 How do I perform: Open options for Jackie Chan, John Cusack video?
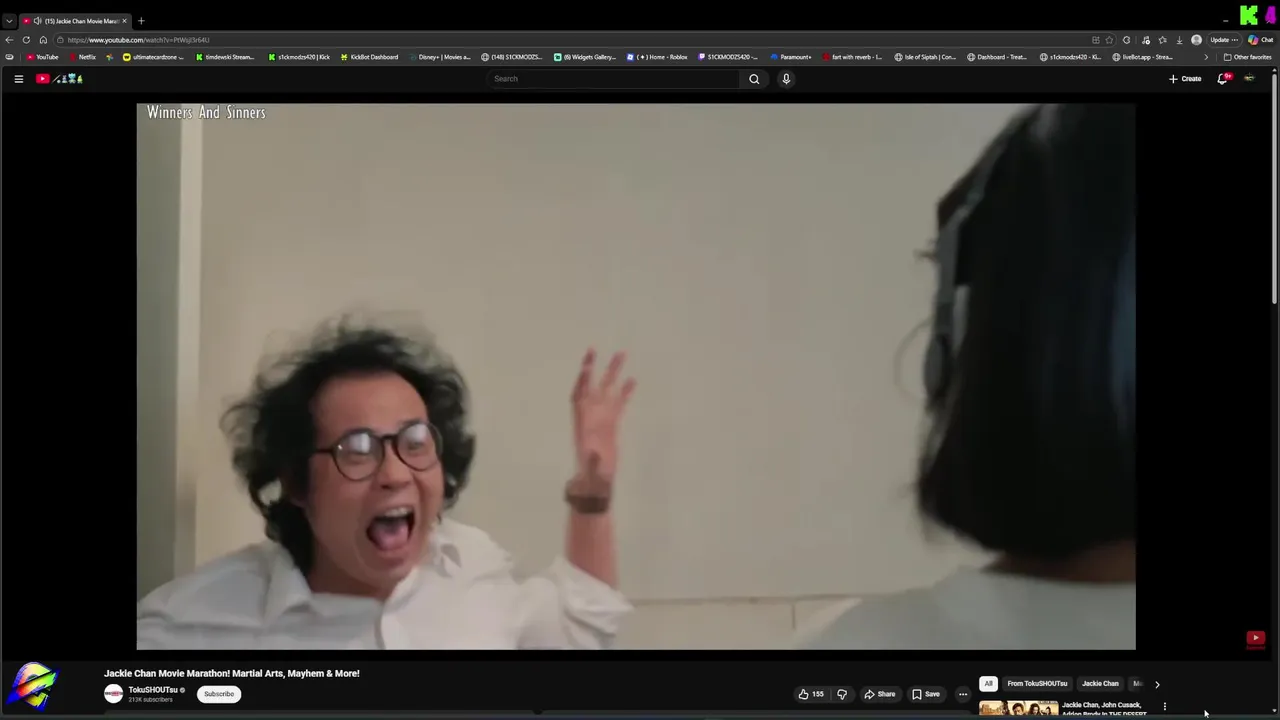tap(1164, 707)
